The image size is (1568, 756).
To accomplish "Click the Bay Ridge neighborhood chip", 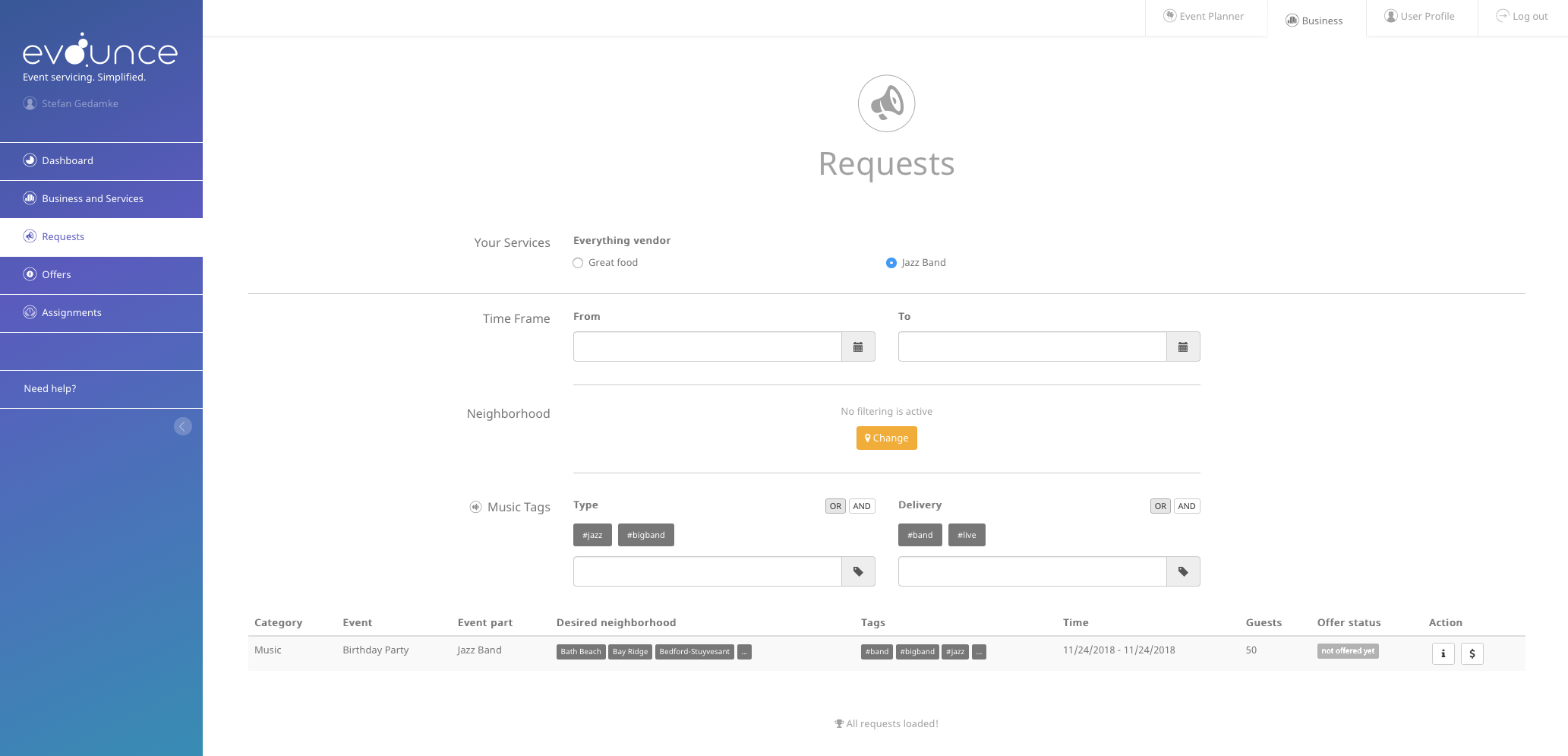I will pos(630,652).
